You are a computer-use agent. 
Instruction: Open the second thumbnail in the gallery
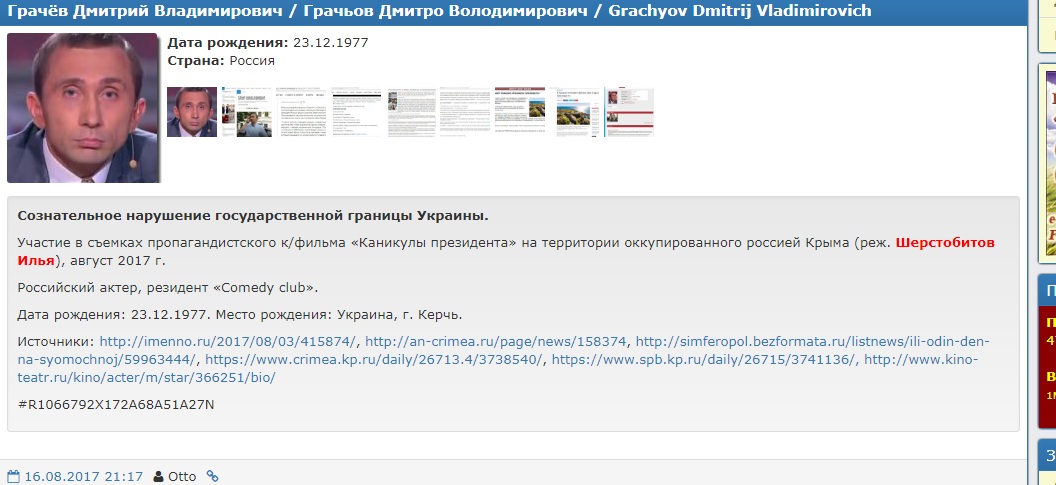point(246,111)
